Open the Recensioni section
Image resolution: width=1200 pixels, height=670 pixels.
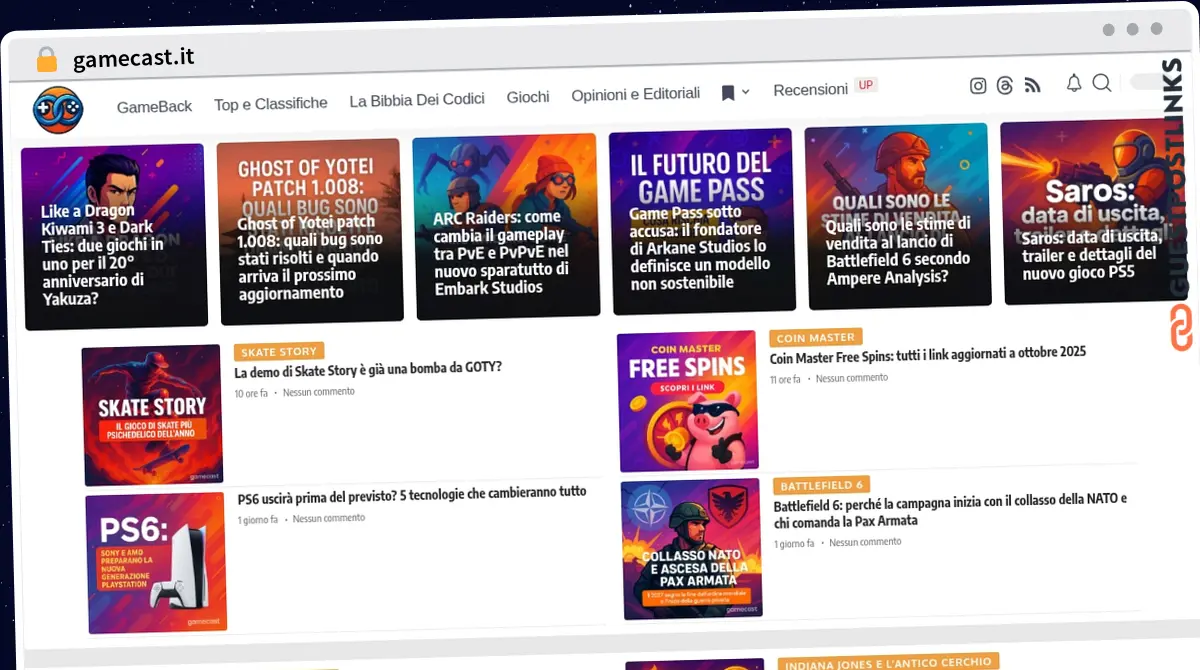pos(810,90)
